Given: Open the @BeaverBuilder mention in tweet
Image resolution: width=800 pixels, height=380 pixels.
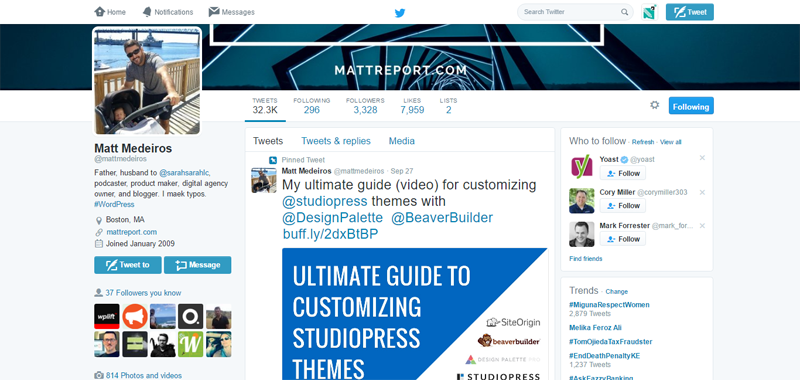Looking at the screenshot, I should (442, 218).
